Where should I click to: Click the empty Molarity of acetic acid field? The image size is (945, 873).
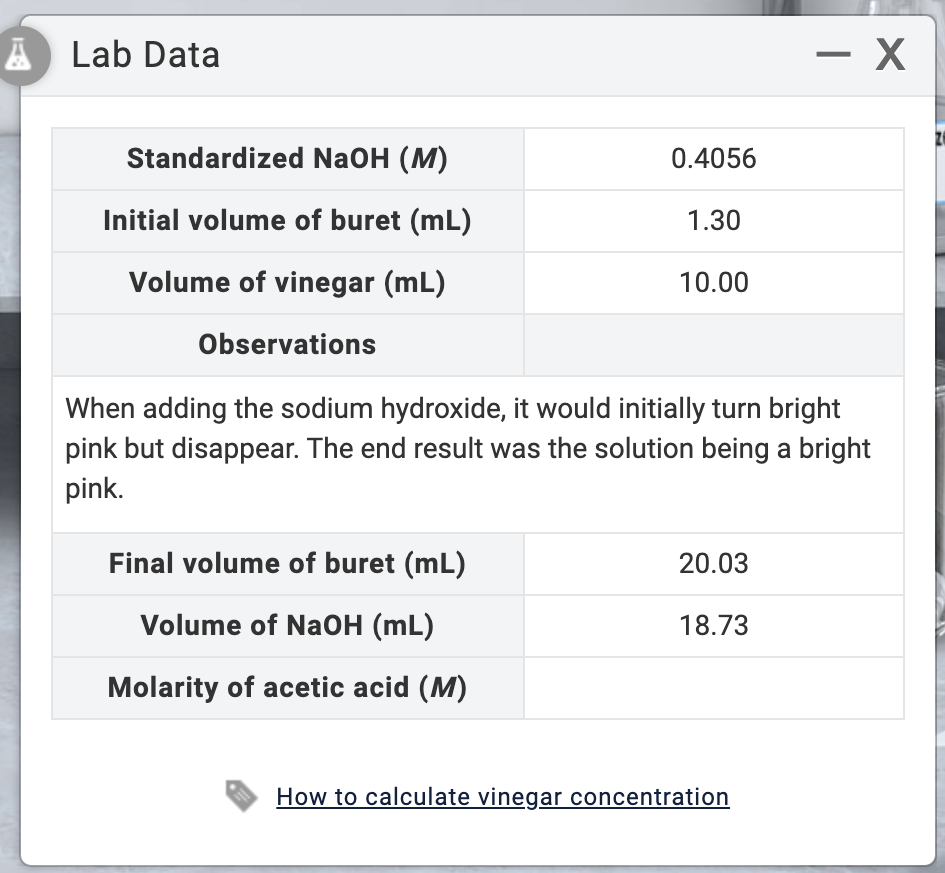pyautogui.click(x=714, y=687)
